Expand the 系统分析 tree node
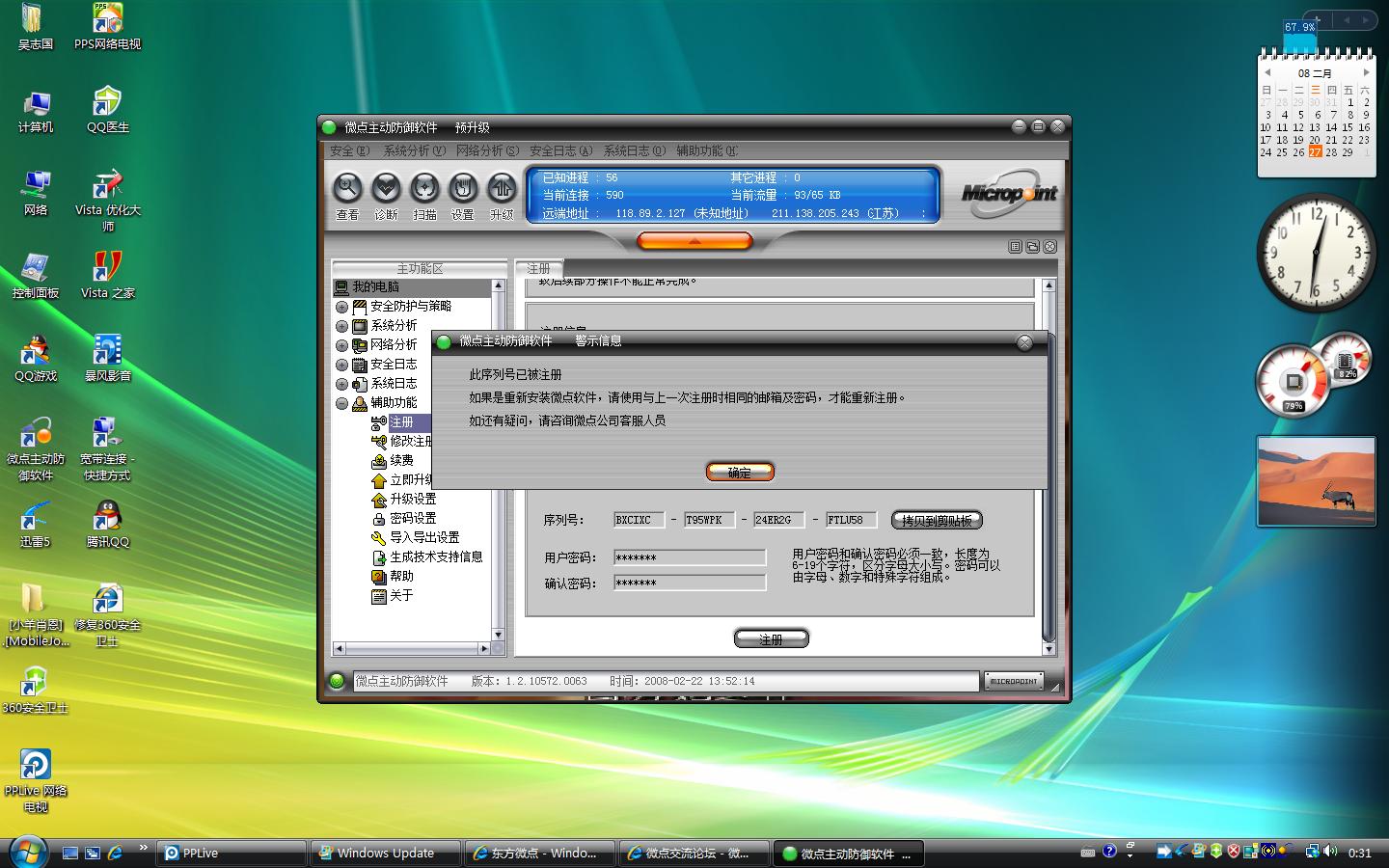The image size is (1389, 868). (341, 326)
